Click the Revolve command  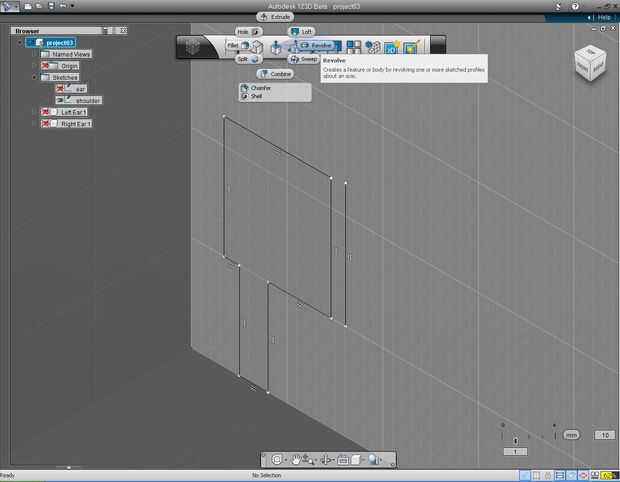316,45
